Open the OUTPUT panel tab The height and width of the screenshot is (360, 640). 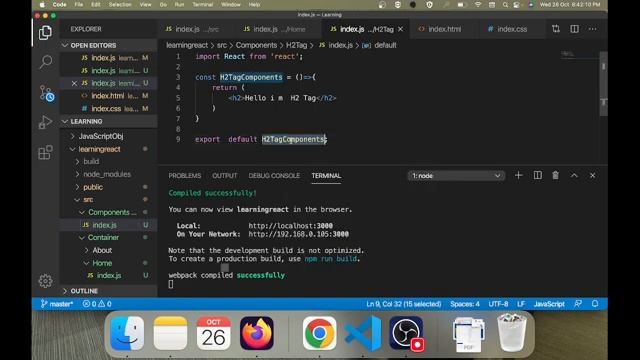point(224,176)
